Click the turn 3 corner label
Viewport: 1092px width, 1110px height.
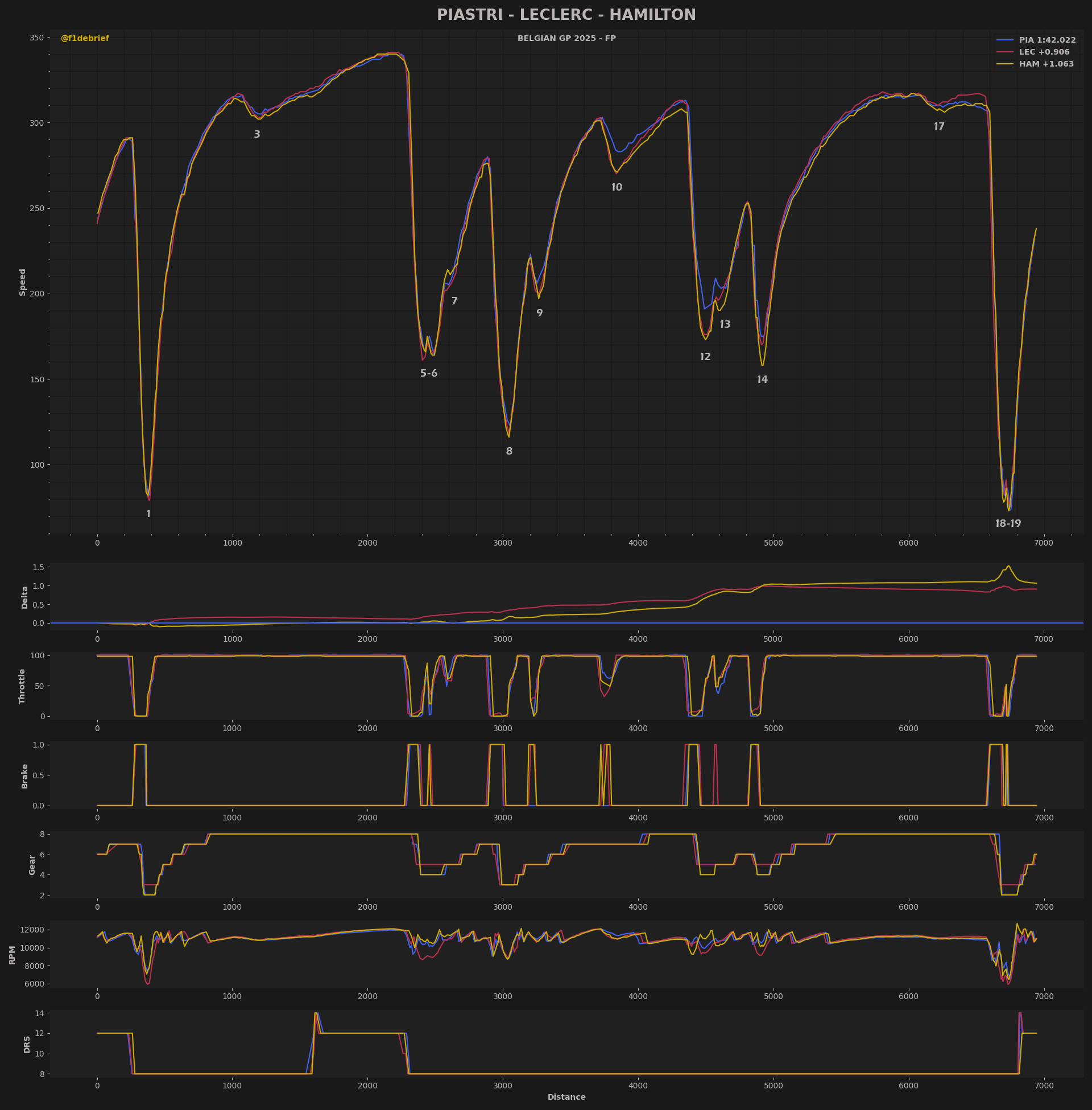[x=257, y=134]
